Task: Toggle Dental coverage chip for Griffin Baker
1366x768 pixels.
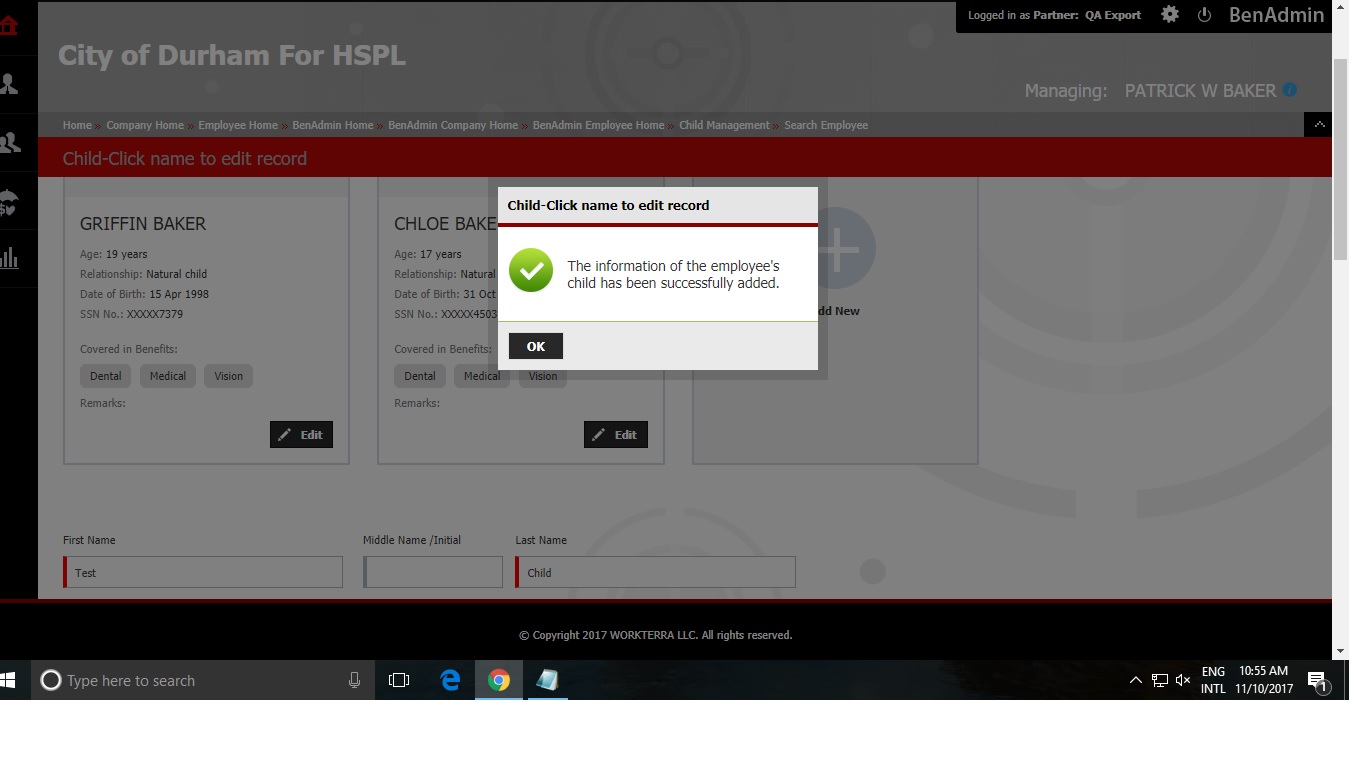Action: click(105, 376)
